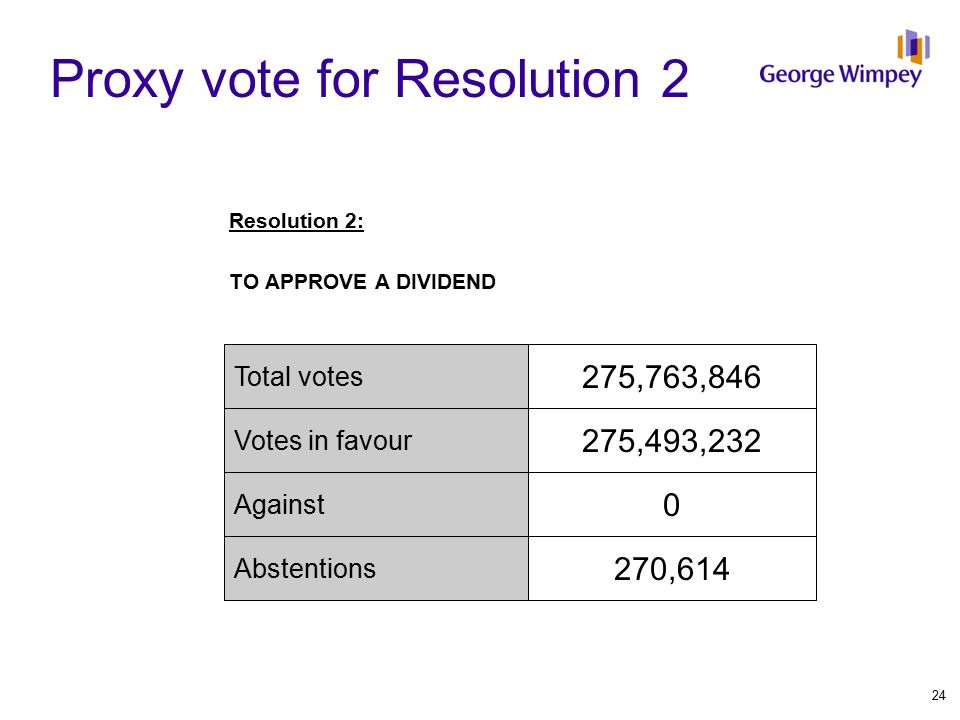Click the word DIVIDEND in the resolution text

446,282
